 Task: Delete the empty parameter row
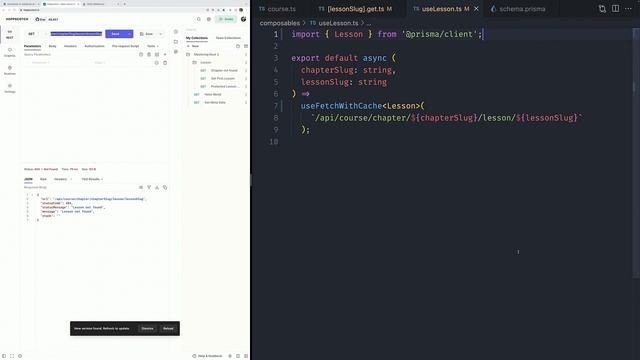click(x=165, y=63)
